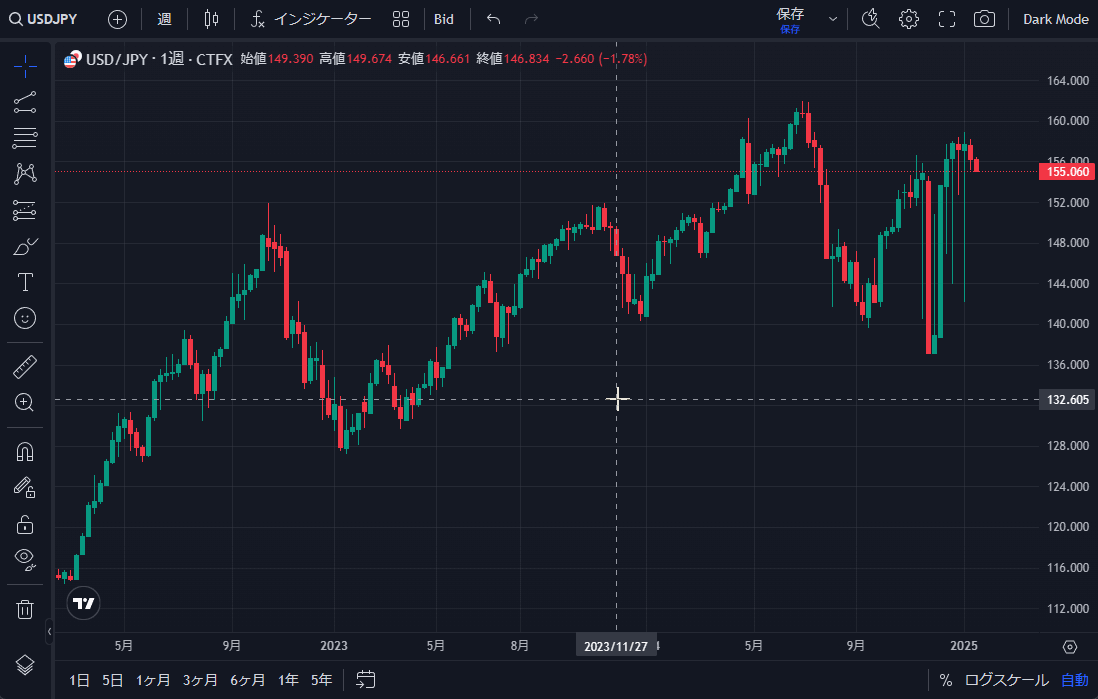Click the 2023/11/27 date label on the time axis
The image size is (1098, 699).
[x=616, y=646]
